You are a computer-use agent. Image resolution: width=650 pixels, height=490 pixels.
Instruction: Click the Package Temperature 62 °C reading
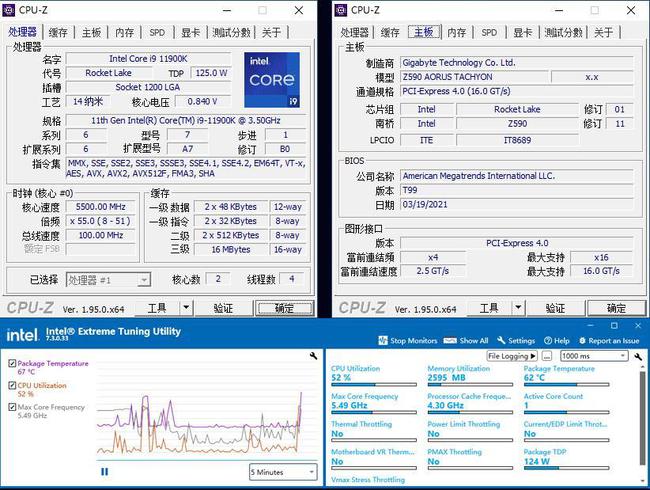(x=534, y=378)
